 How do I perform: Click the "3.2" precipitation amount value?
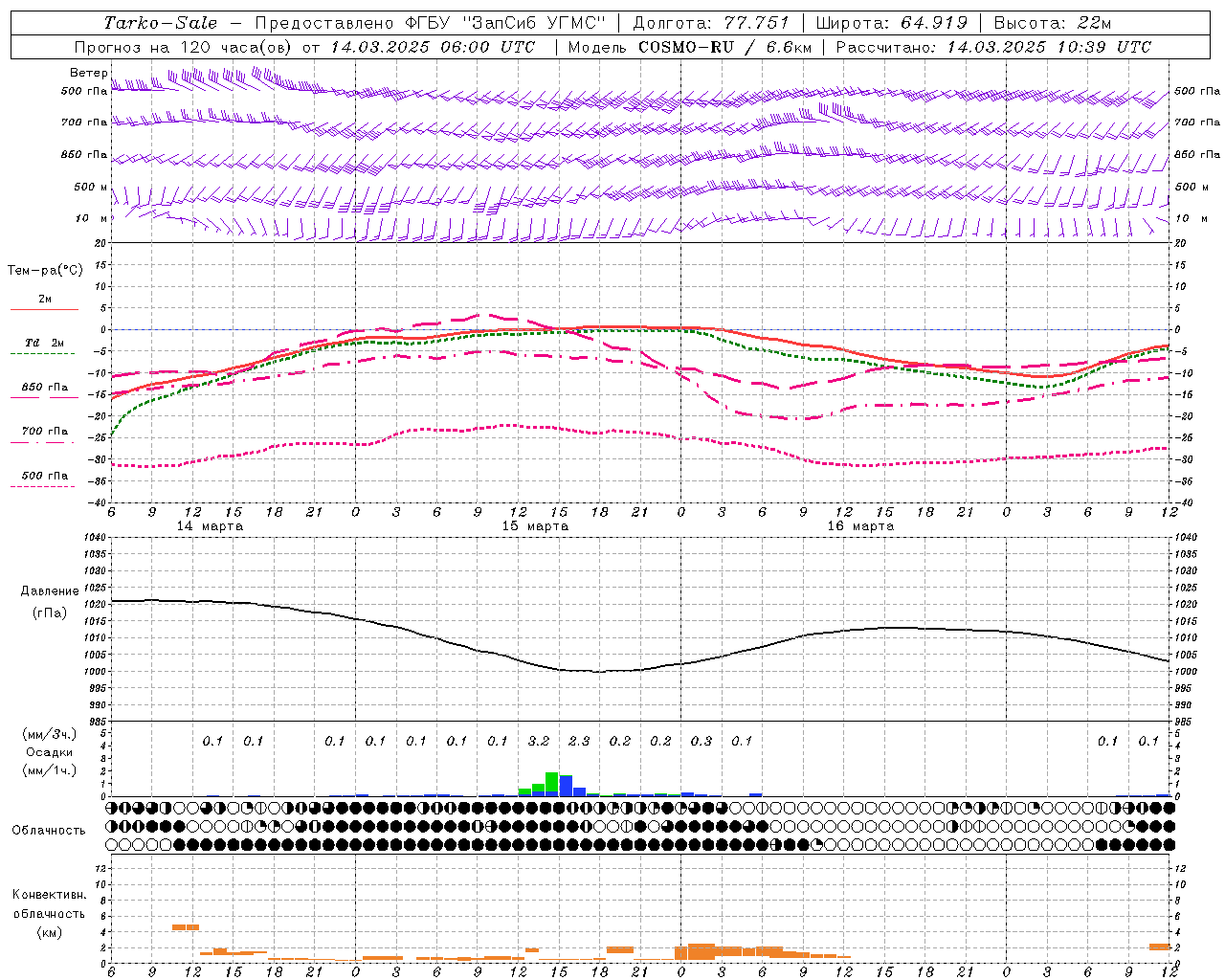(539, 741)
